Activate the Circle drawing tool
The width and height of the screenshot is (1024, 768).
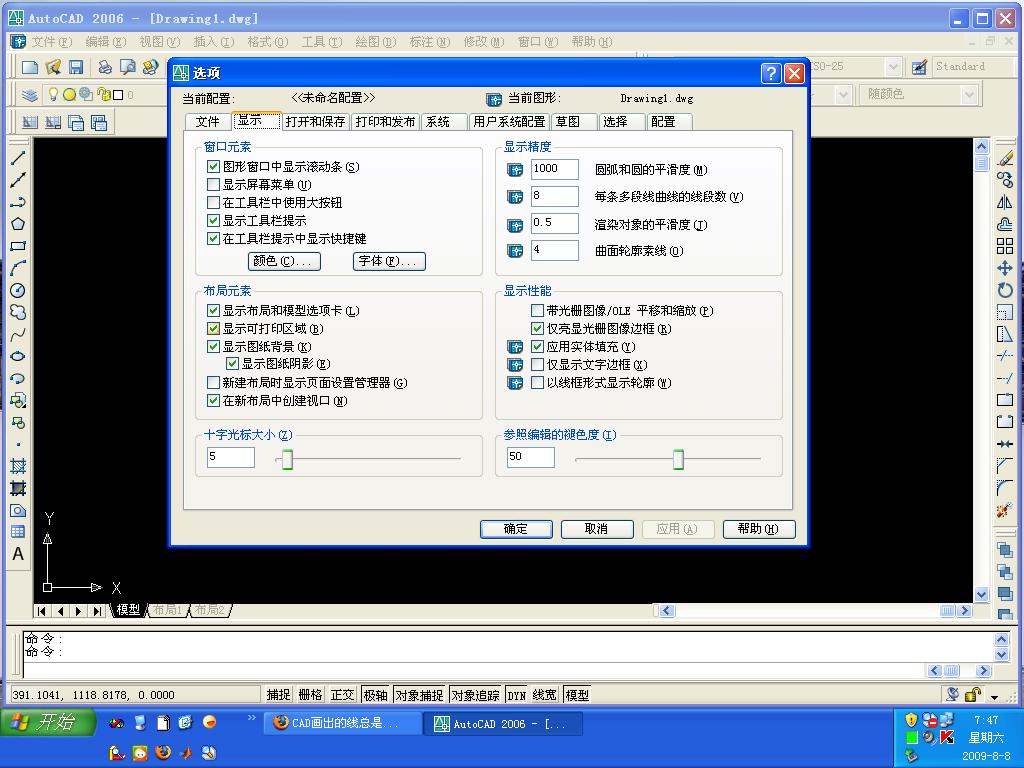click(x=17, y=288)
